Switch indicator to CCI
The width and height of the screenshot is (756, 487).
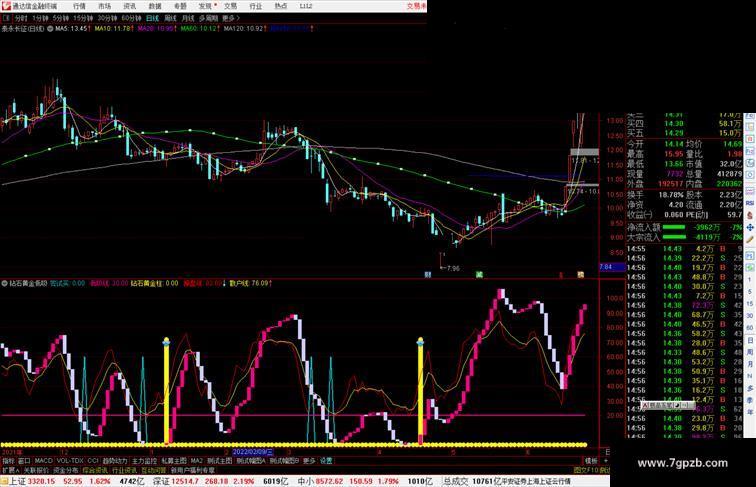click(x=93, y=461)
